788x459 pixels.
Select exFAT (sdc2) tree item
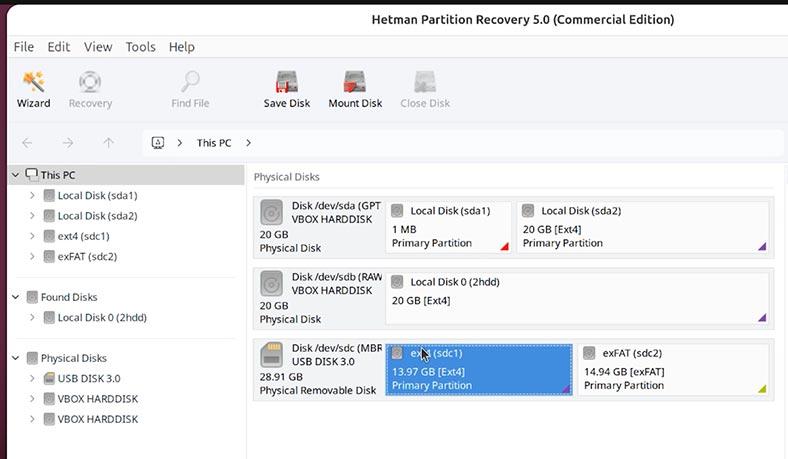click(x=87, y=256)
